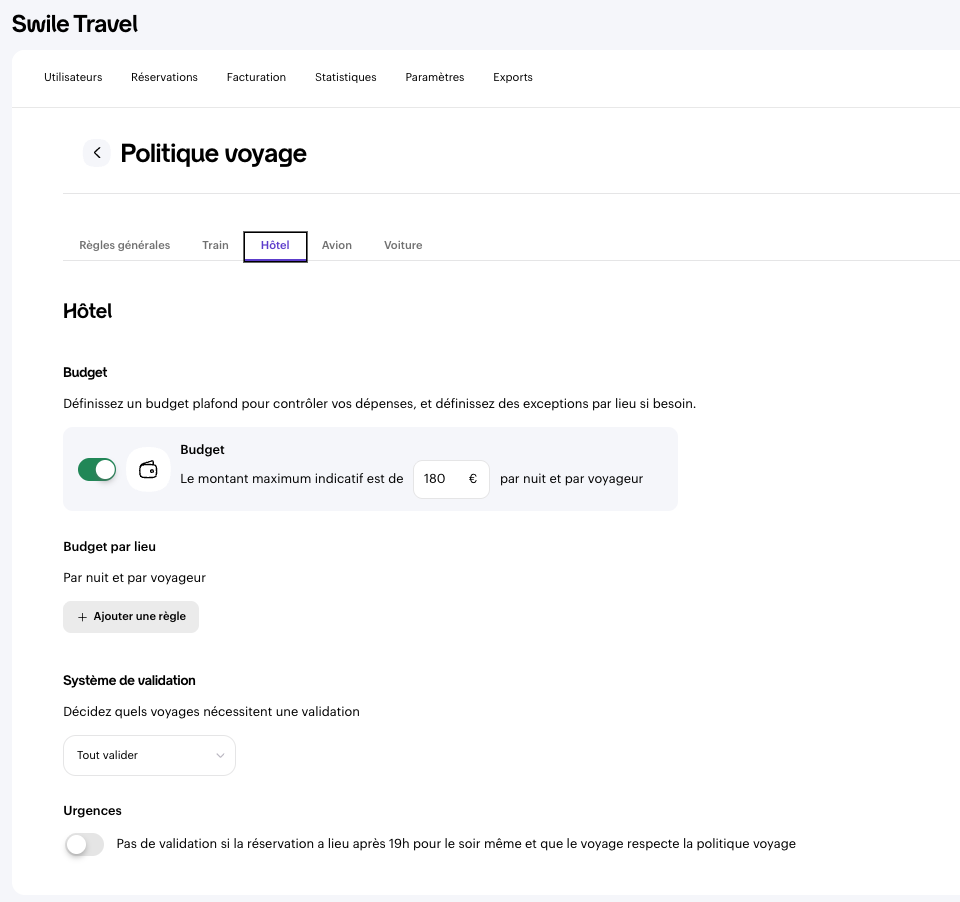The image size is (960, 902).
Task: Go to the Voiture tab
Action: [403, 245]
